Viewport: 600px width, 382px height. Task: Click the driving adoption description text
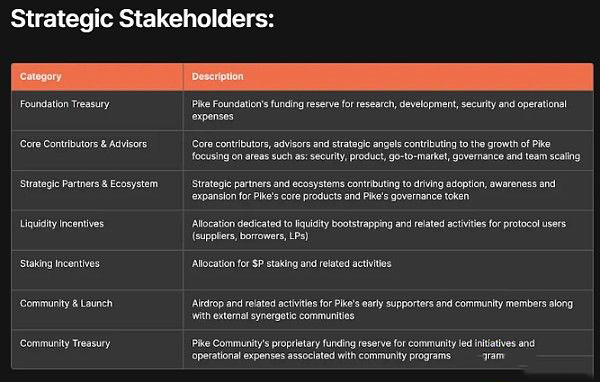373,190
